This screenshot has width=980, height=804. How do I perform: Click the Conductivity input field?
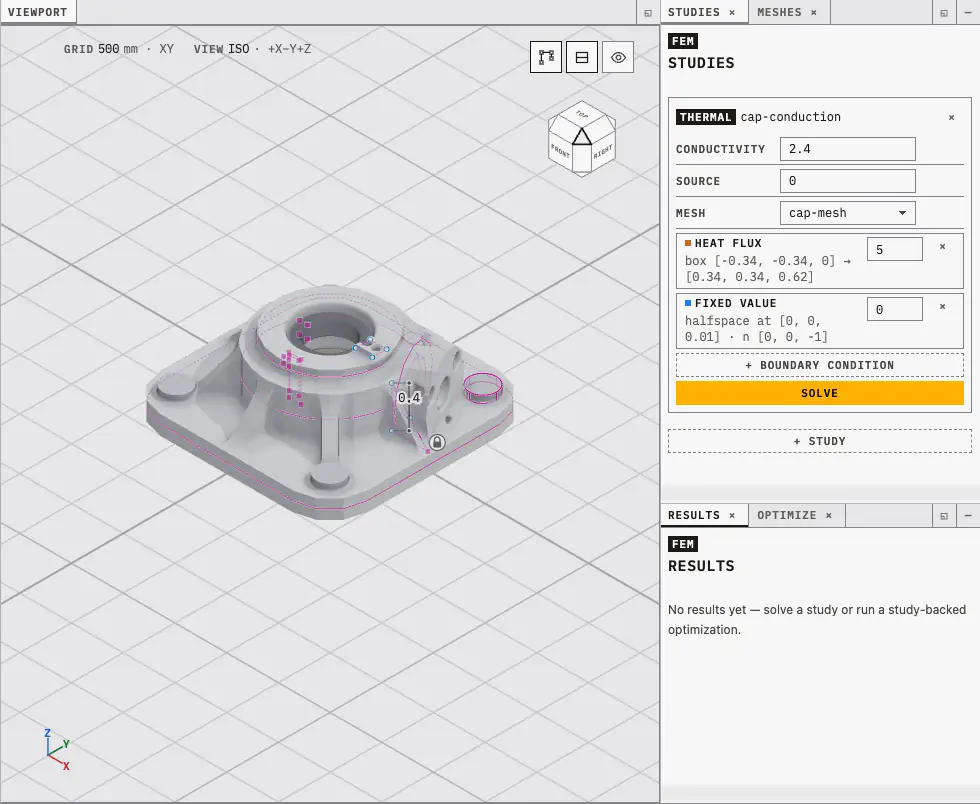pyautogui.click(x=848, y=149)
